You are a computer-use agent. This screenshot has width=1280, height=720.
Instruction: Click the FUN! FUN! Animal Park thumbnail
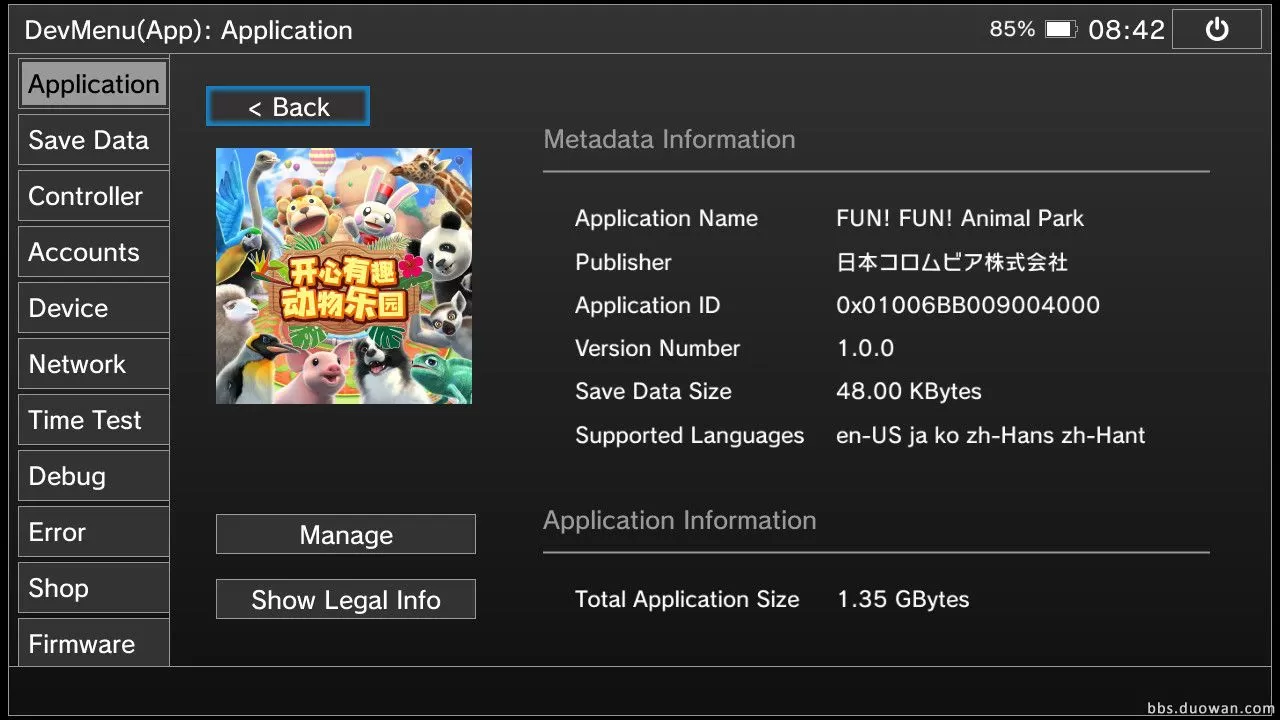(344, 276)
